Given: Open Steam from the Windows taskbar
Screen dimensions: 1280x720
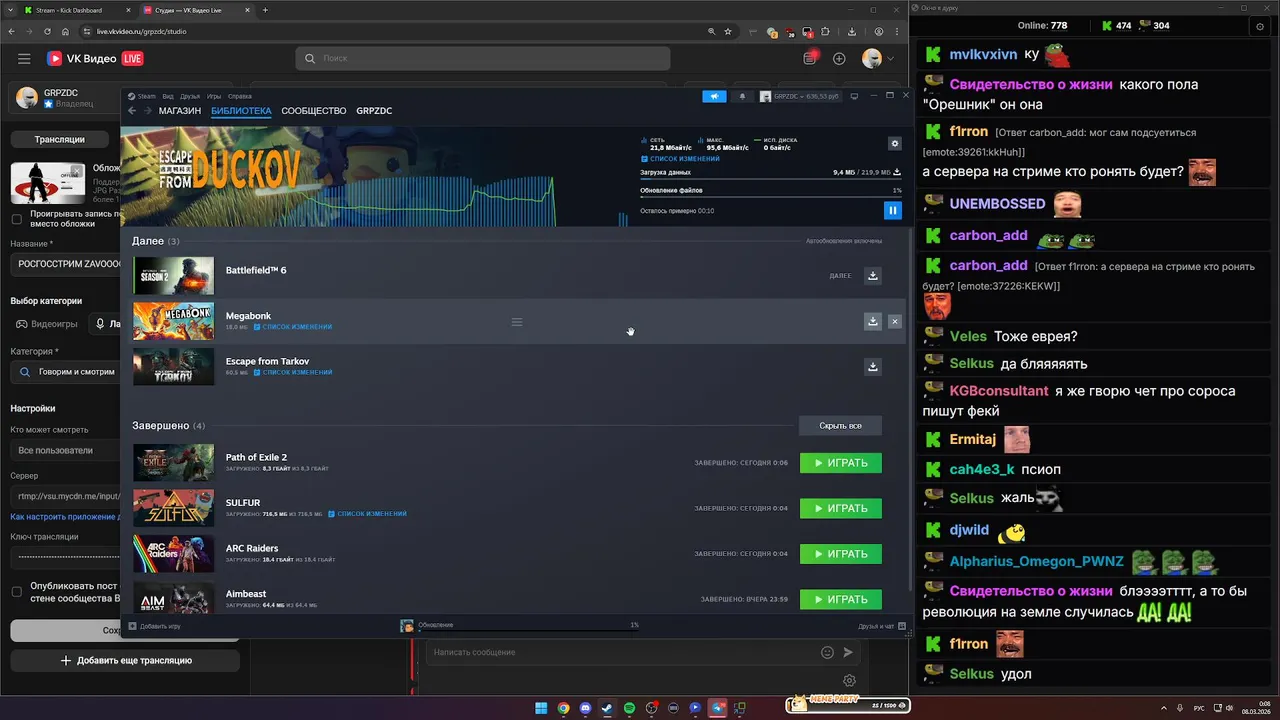Looking at the screenshot, I should click(x=607, y=708).
